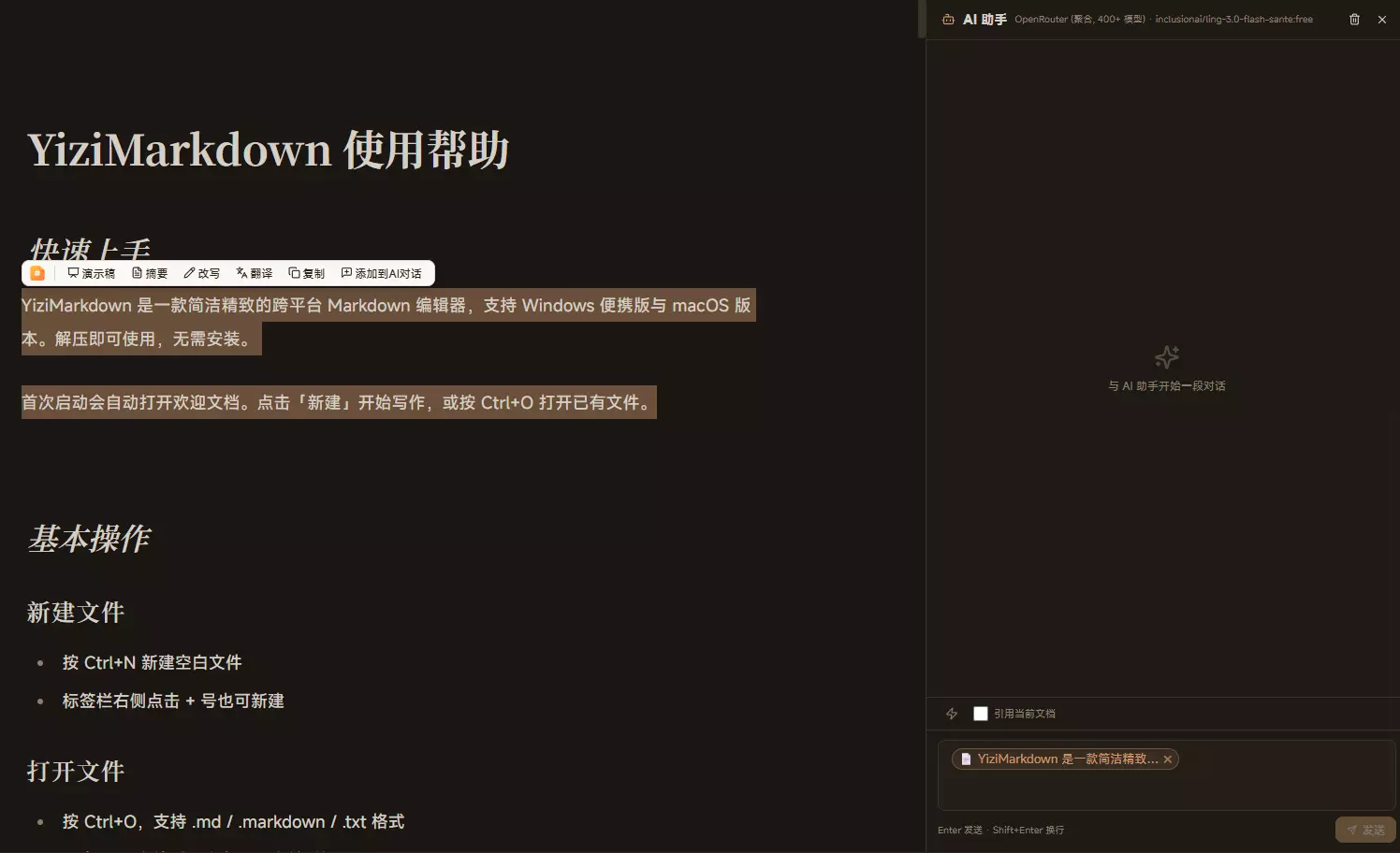Generate a presentation with 演示稿
The image size is (1400, 853).
pos(92,273)
